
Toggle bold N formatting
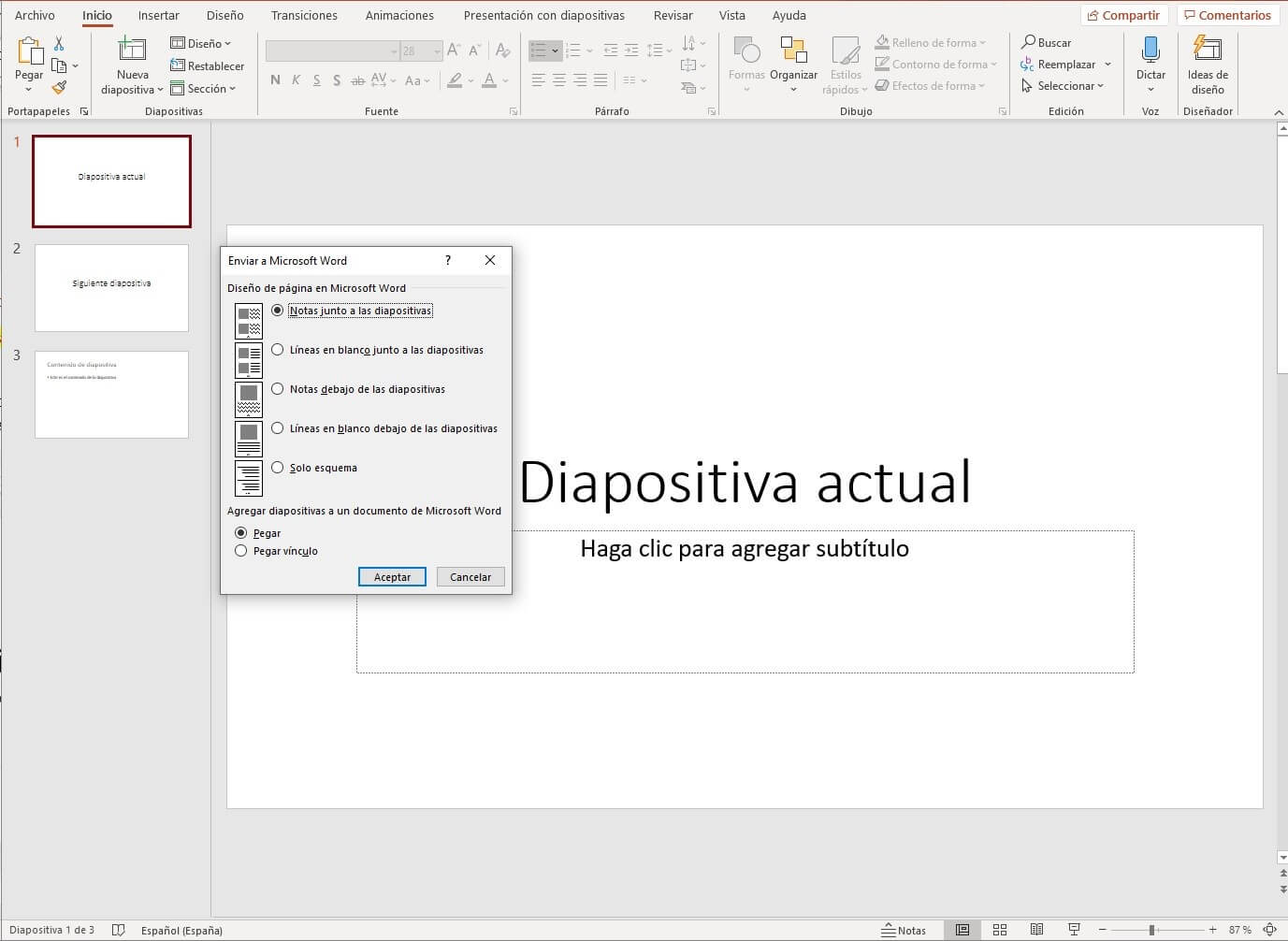click(x=275, y=80)
